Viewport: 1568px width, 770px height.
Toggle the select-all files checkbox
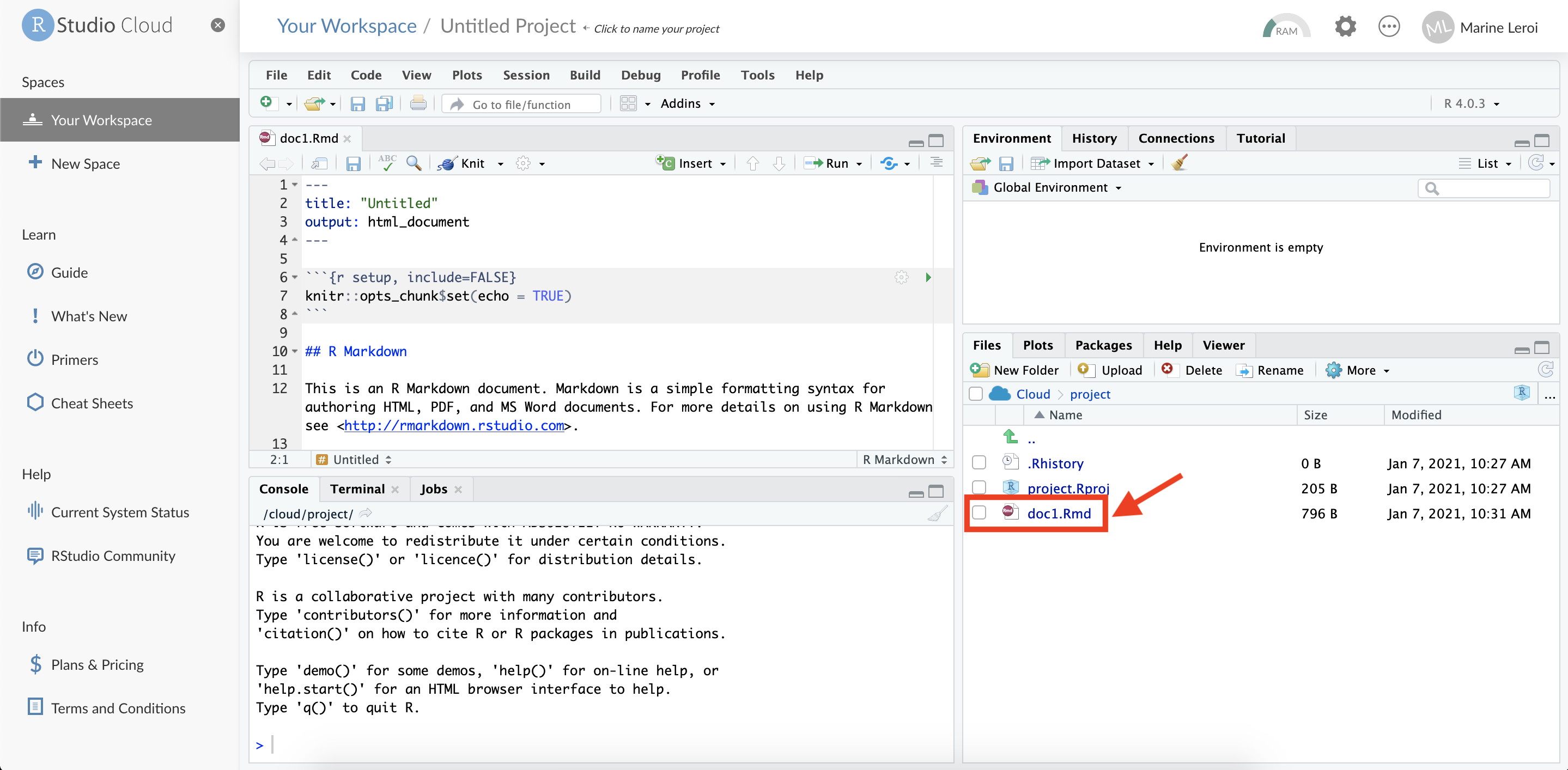pyautogui.click(x=976, y=394)
